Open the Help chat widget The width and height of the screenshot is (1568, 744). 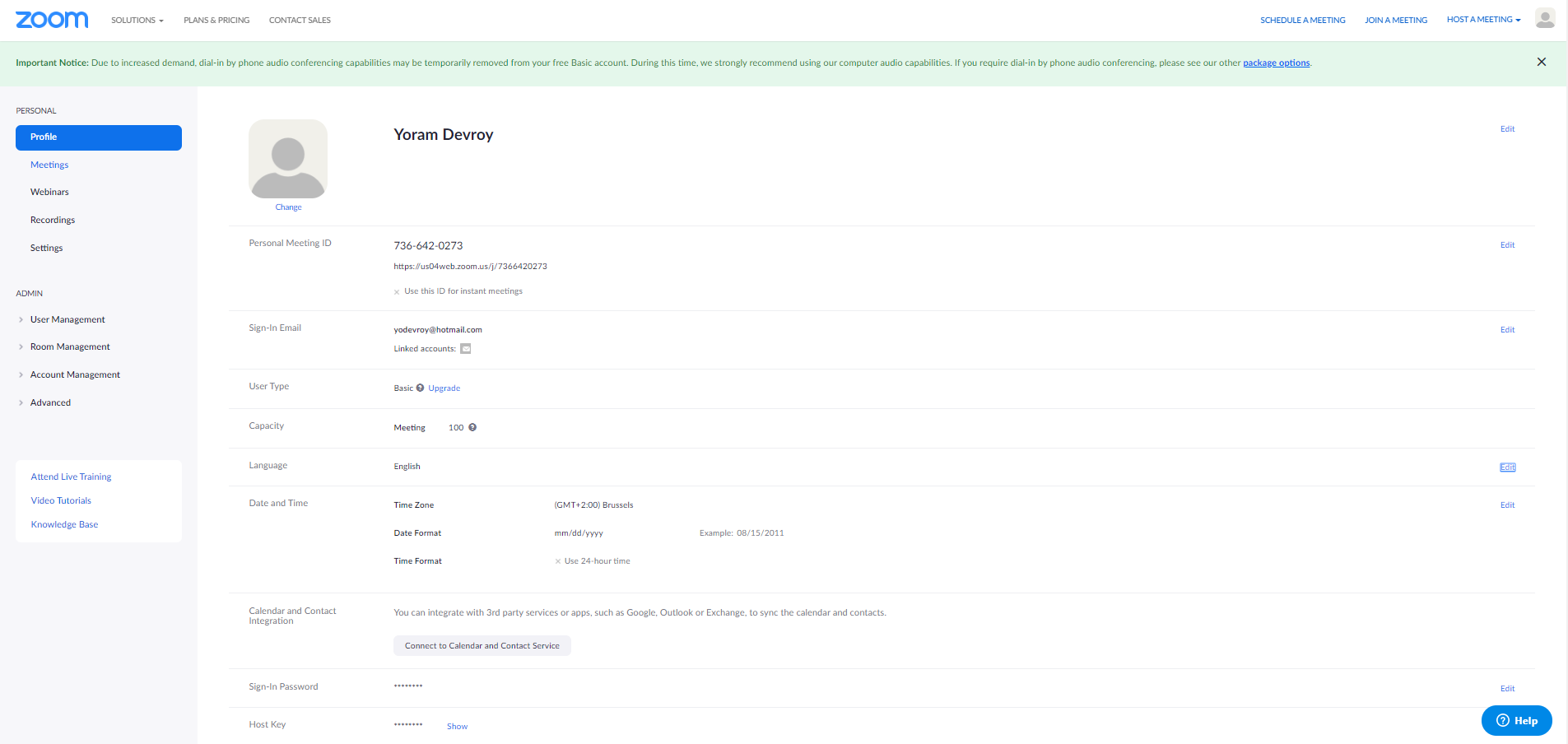[x=1516, y=720]
